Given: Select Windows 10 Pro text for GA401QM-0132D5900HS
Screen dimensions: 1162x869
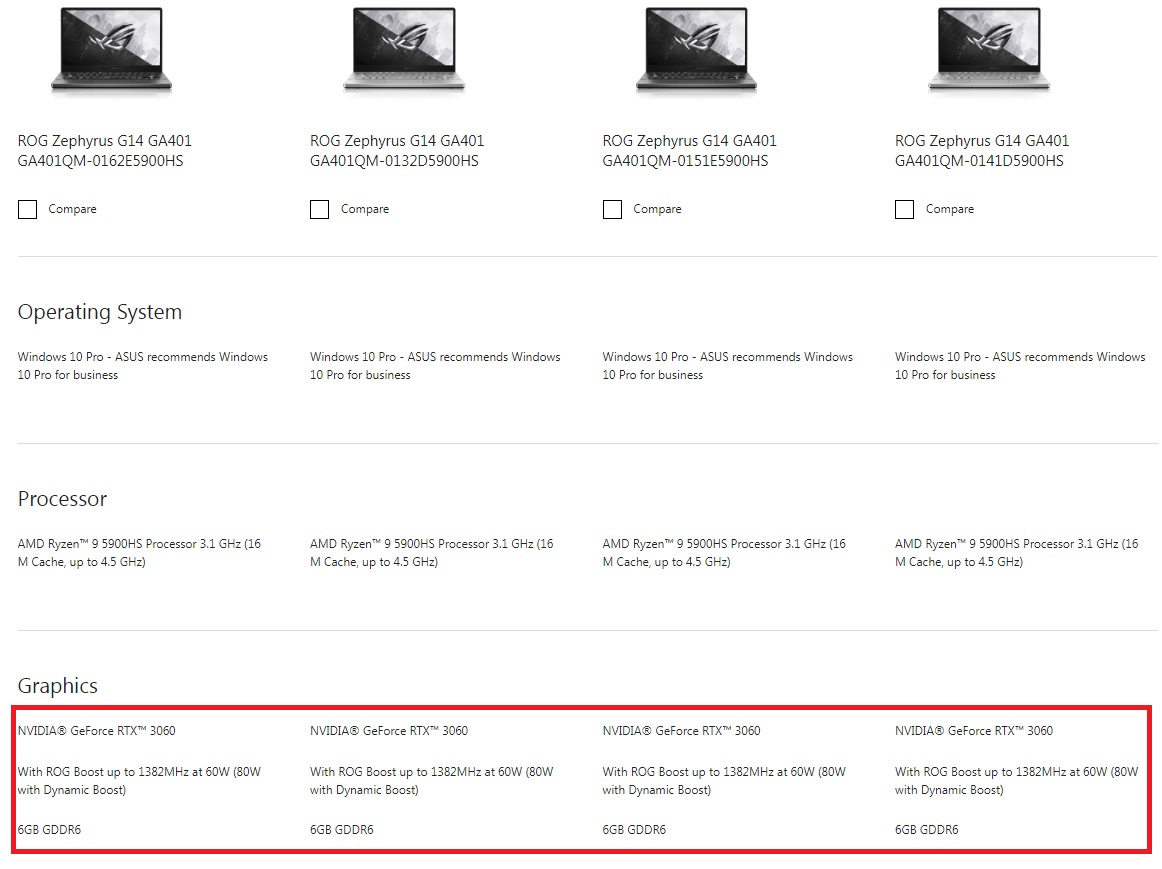Looking at the screenshot, I should [435, 366].
